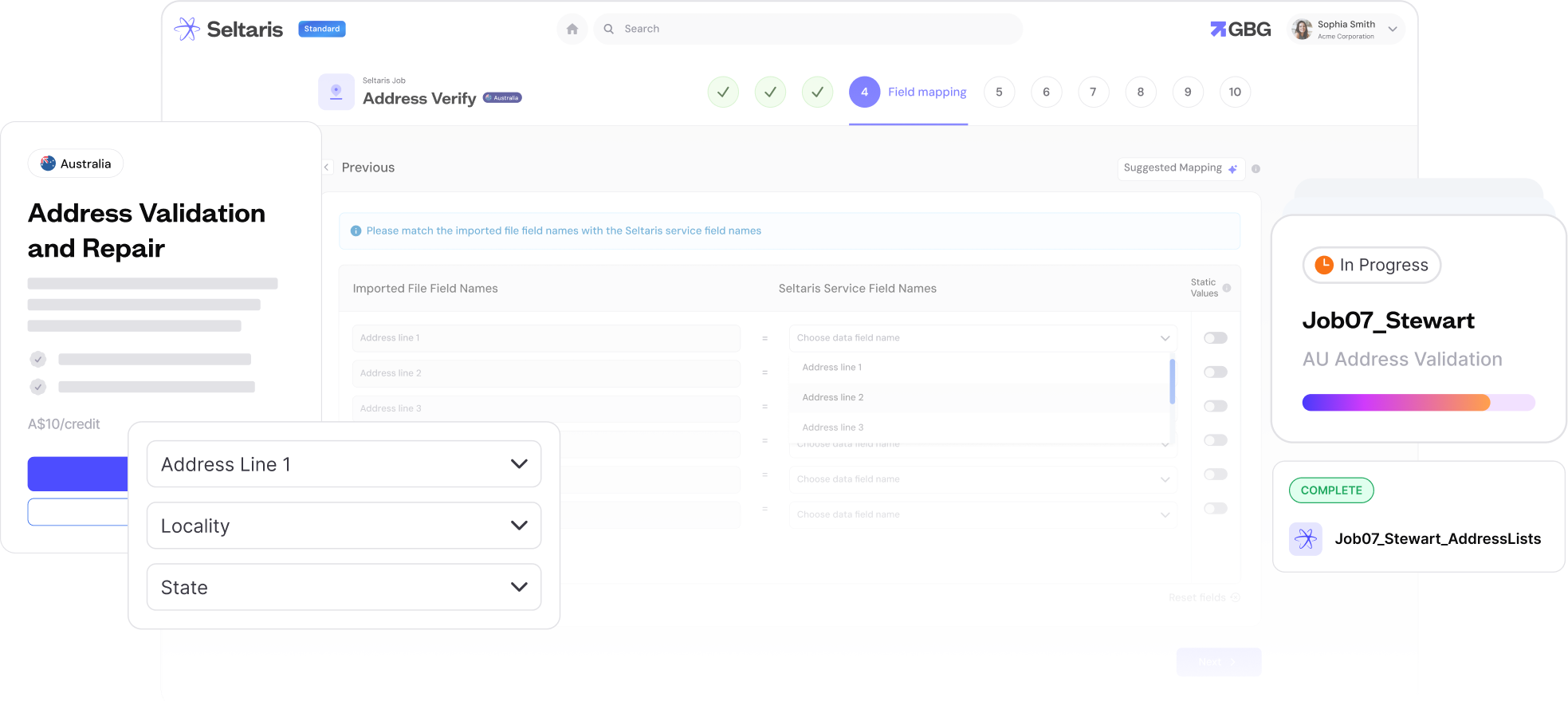Click the Australia badge beside Address Verify

click(502, 98)
